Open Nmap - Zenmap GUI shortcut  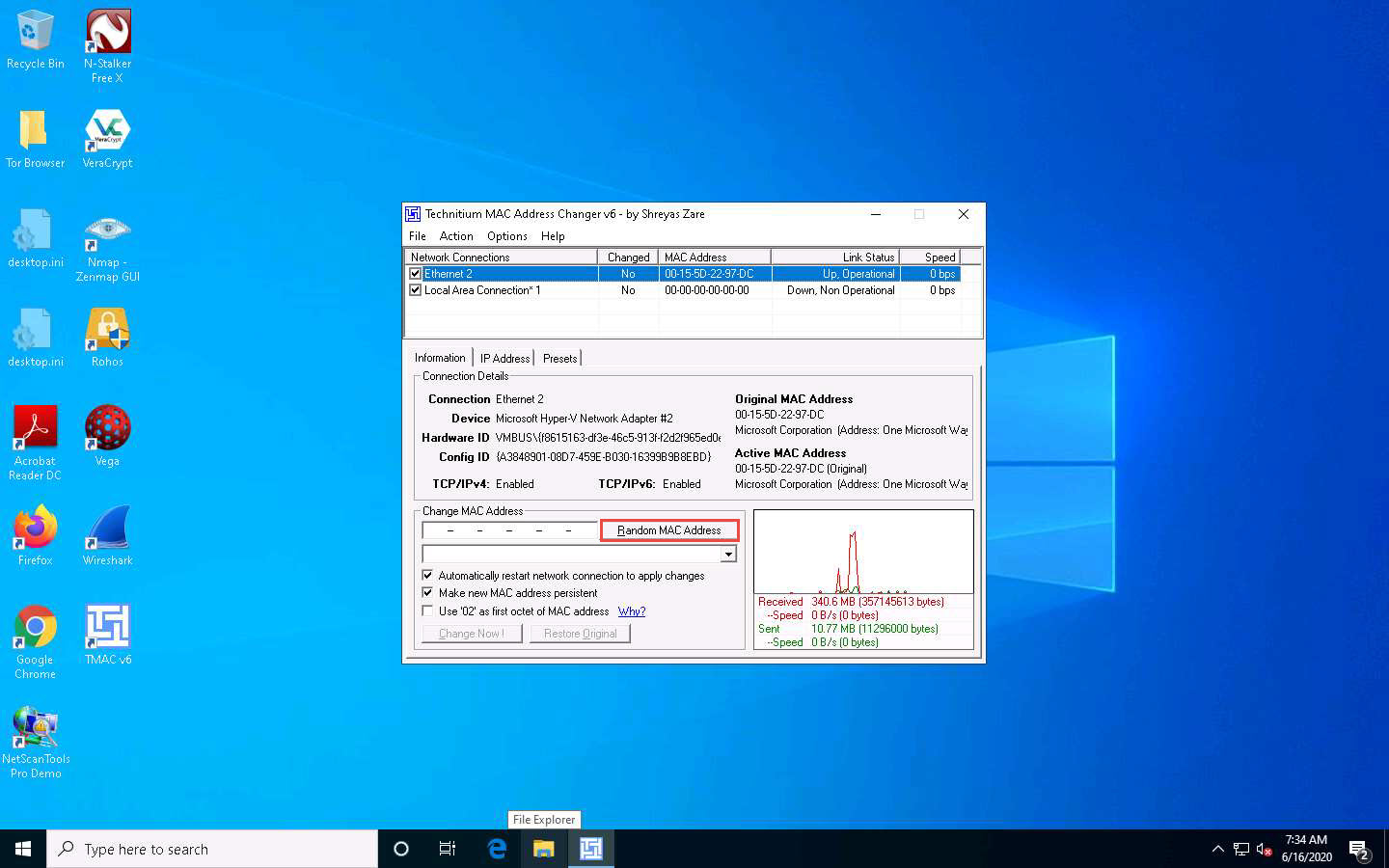click(107, 248)
